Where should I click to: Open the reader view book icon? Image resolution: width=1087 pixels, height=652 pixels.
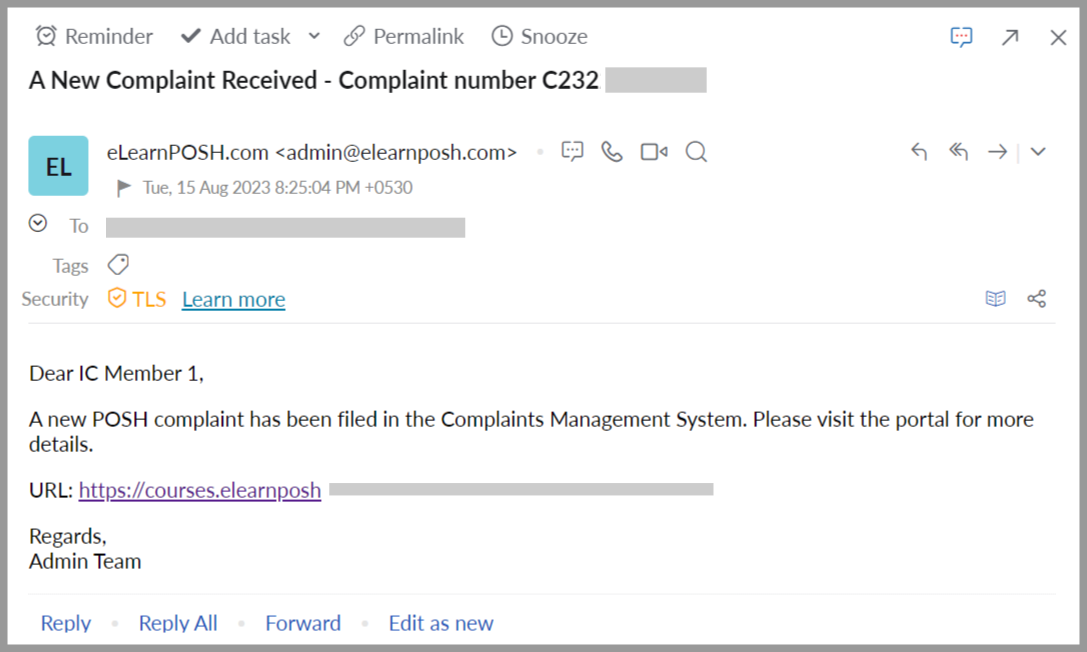pyautogui.click(x=995, y=299)
